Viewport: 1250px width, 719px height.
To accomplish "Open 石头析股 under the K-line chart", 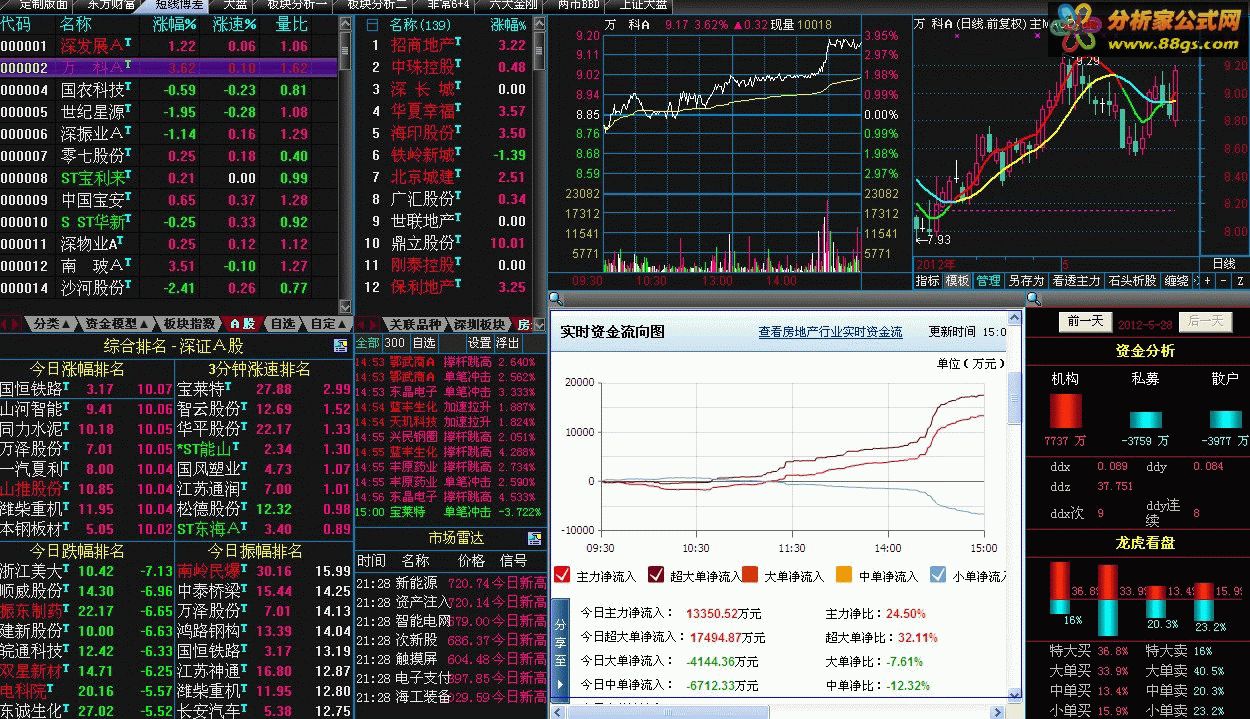I will pyautogui.click(x=1132, y=281).
